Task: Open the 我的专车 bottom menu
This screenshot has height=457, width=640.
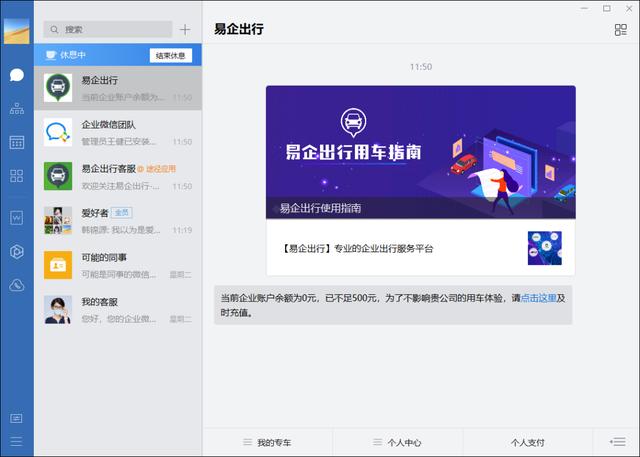Action: pyautogui.click(x=267, y=443)
